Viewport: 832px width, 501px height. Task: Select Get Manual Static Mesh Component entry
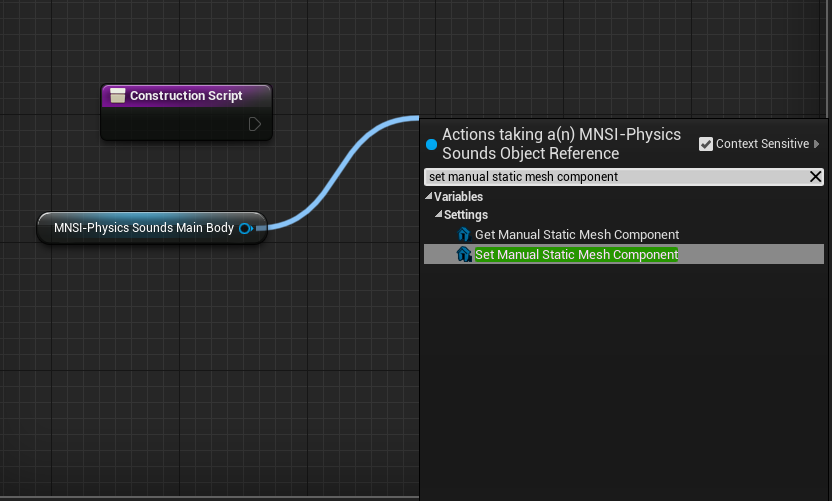[x=576, y=235]
